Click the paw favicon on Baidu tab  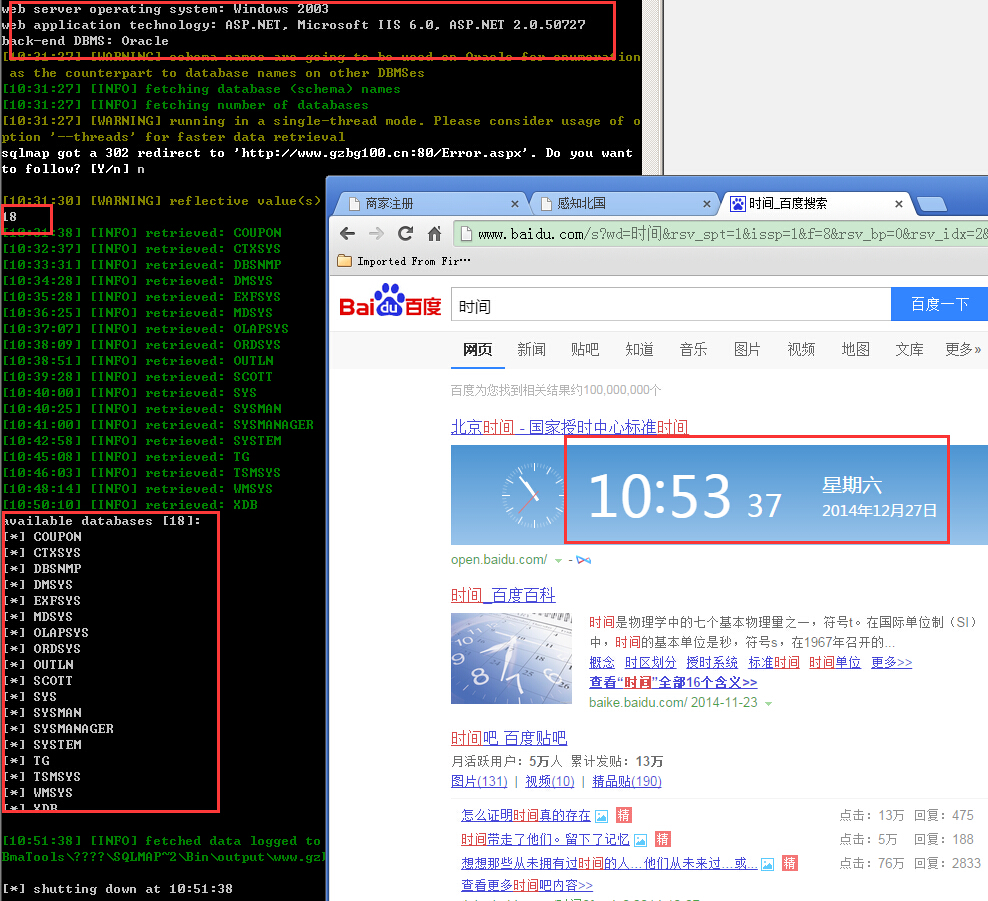tap(737, 204)
